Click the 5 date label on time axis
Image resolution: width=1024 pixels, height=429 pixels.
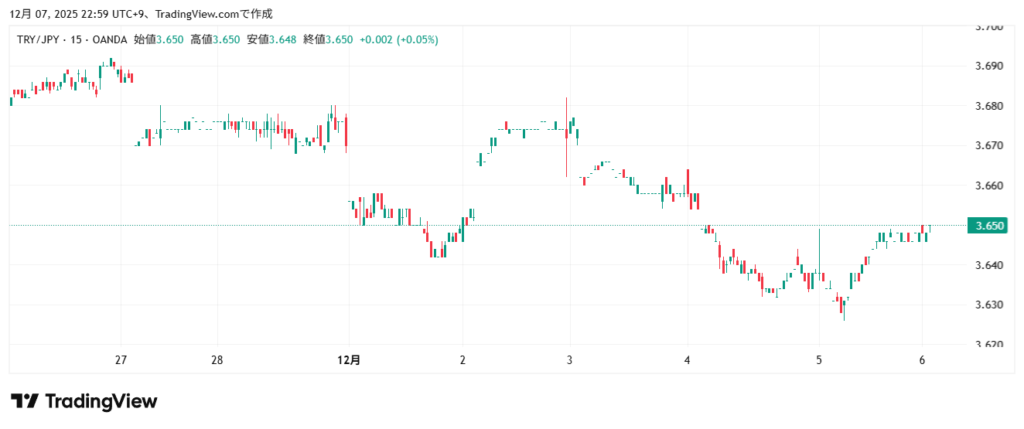819,360
